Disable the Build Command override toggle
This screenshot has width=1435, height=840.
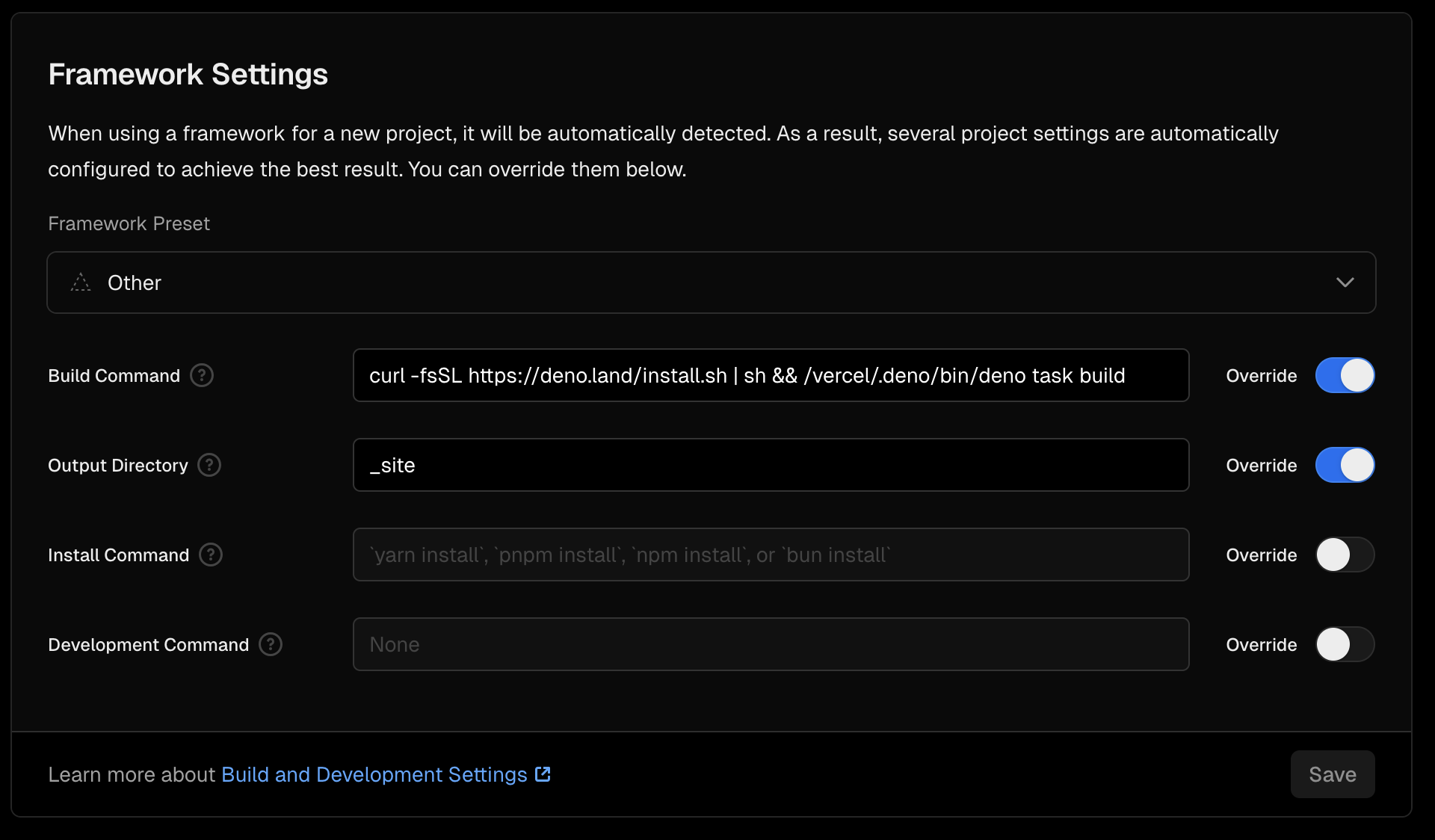pos(1345,375)
